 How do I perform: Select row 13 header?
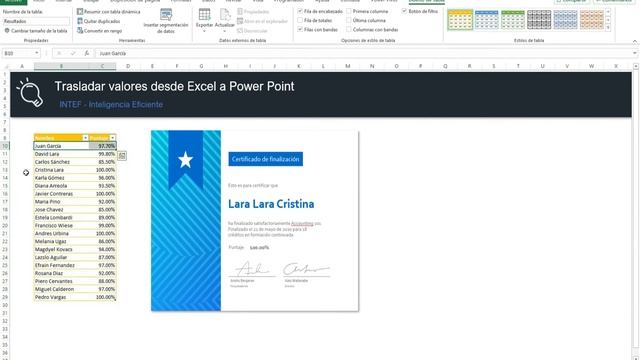pos(5,170)
